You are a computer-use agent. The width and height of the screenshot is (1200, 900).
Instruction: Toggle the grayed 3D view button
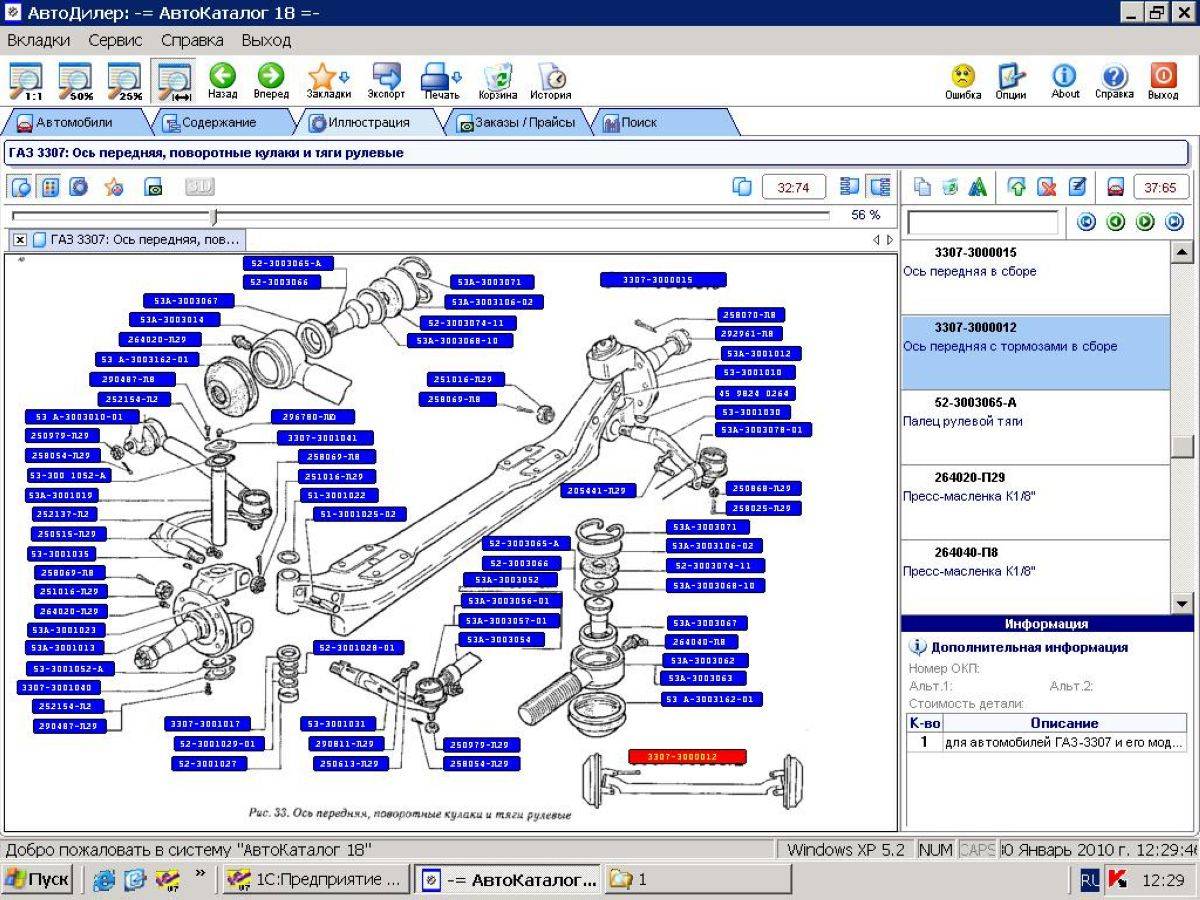[200, 186]
